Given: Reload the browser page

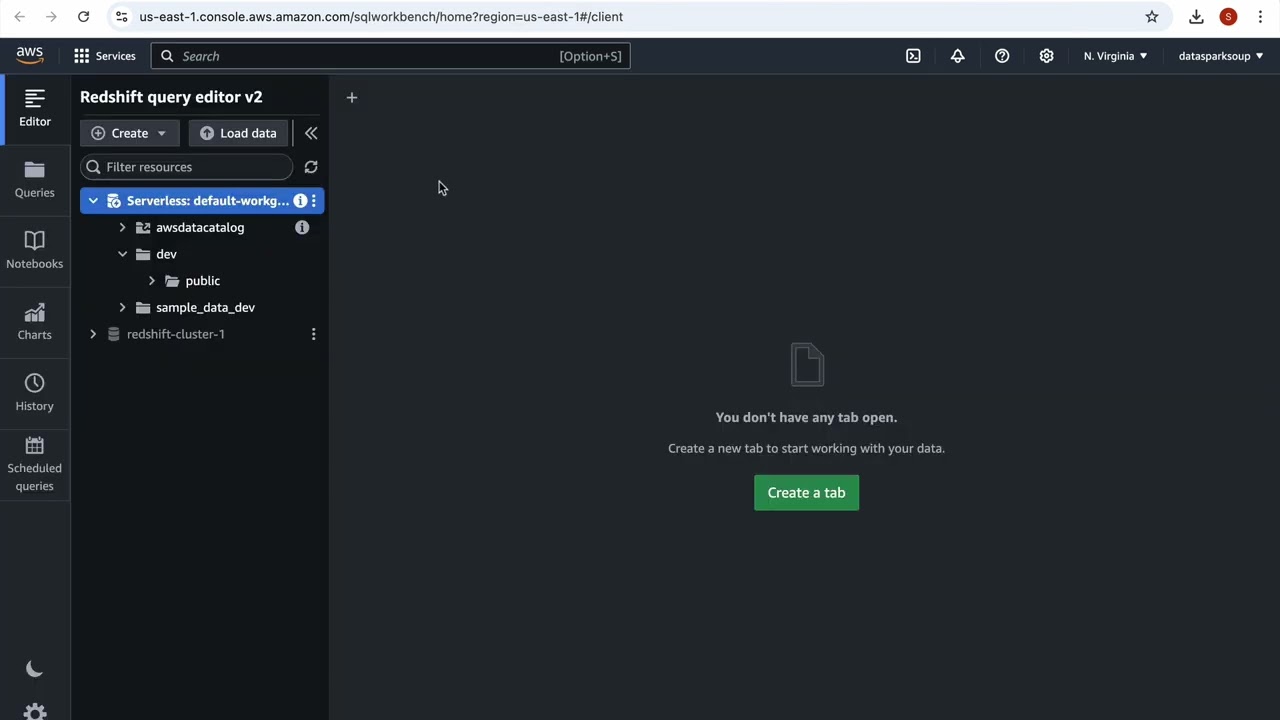Looking at the screenshot, I should 83,16.
